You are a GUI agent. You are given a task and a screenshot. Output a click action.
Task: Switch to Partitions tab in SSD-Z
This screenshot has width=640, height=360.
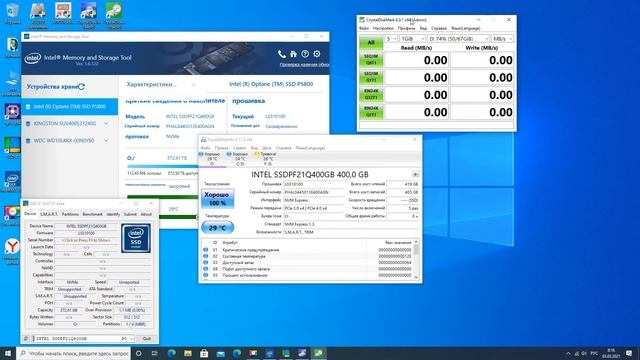(x=70, y=214)
